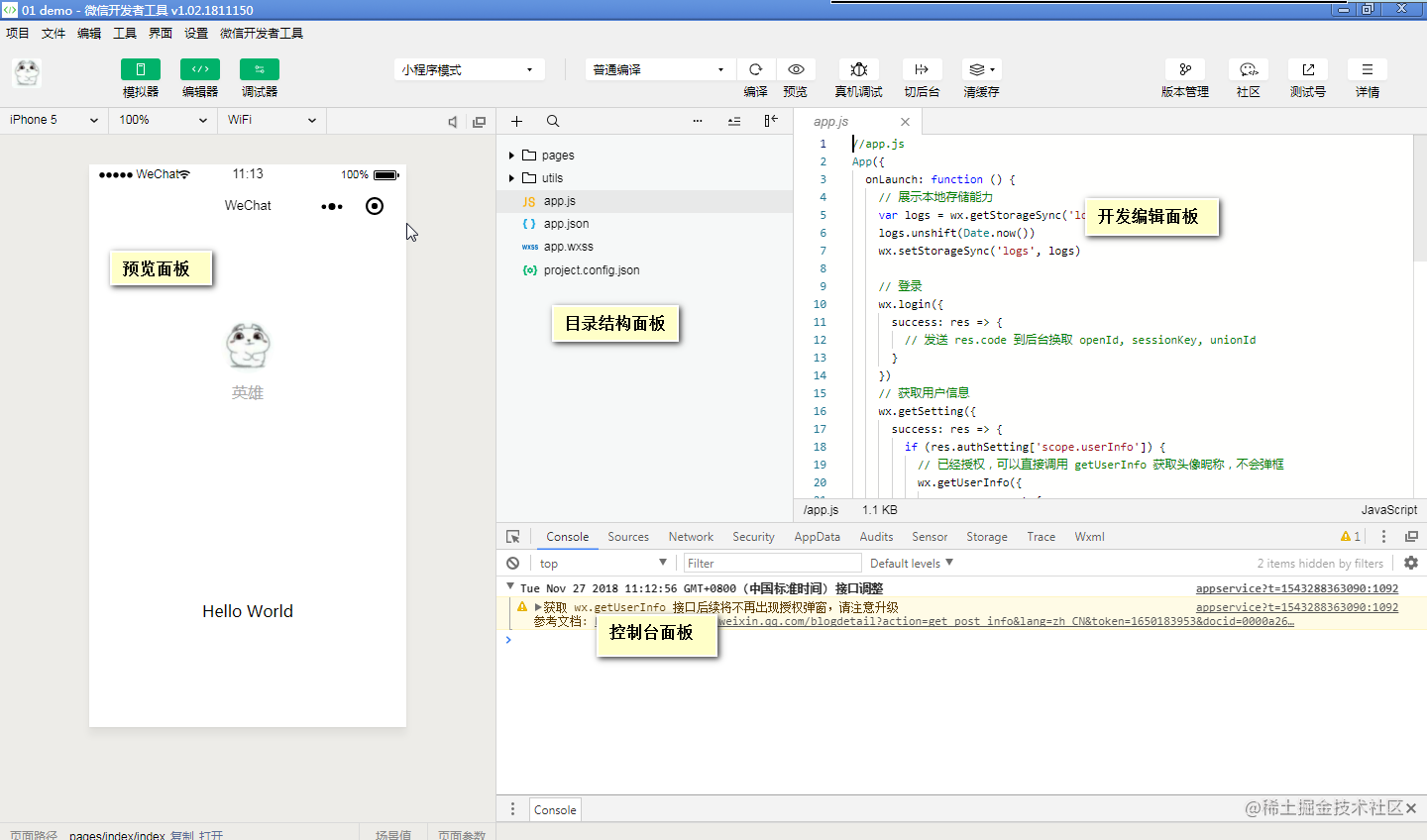Click the devtools more options kebab icon
The height and width of the screenshot is (840, 1427).
tap(1384, 536)
